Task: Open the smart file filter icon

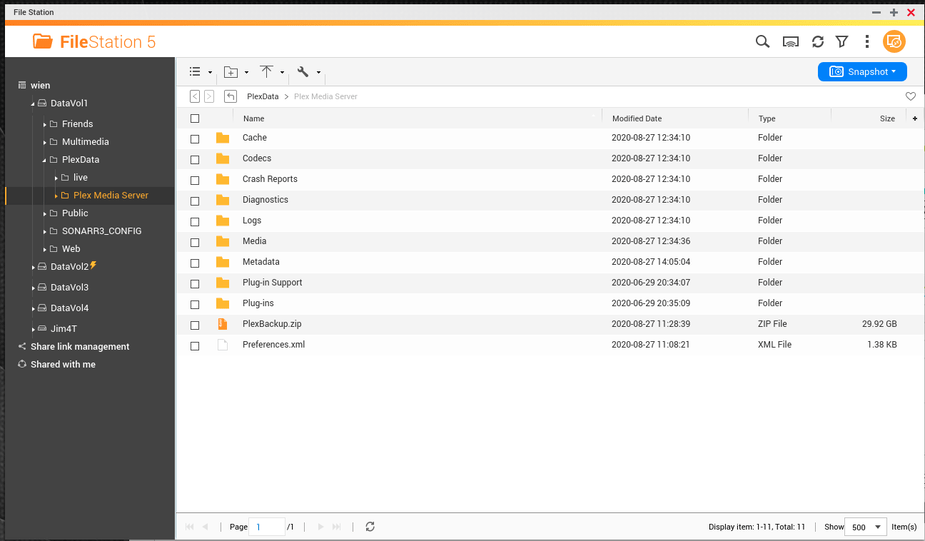Action: 842,41
